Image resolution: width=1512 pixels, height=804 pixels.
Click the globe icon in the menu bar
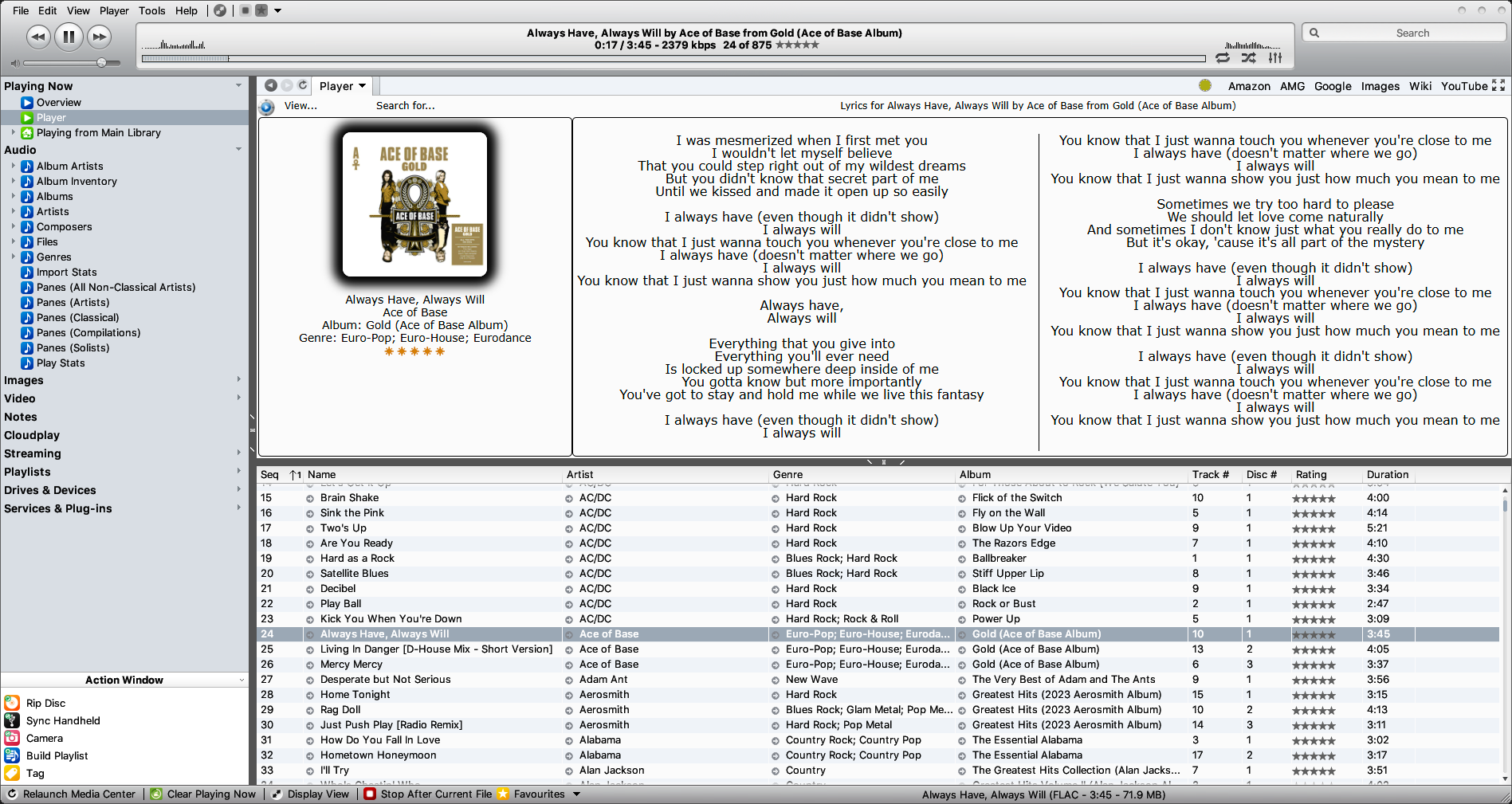pos(220,10)
